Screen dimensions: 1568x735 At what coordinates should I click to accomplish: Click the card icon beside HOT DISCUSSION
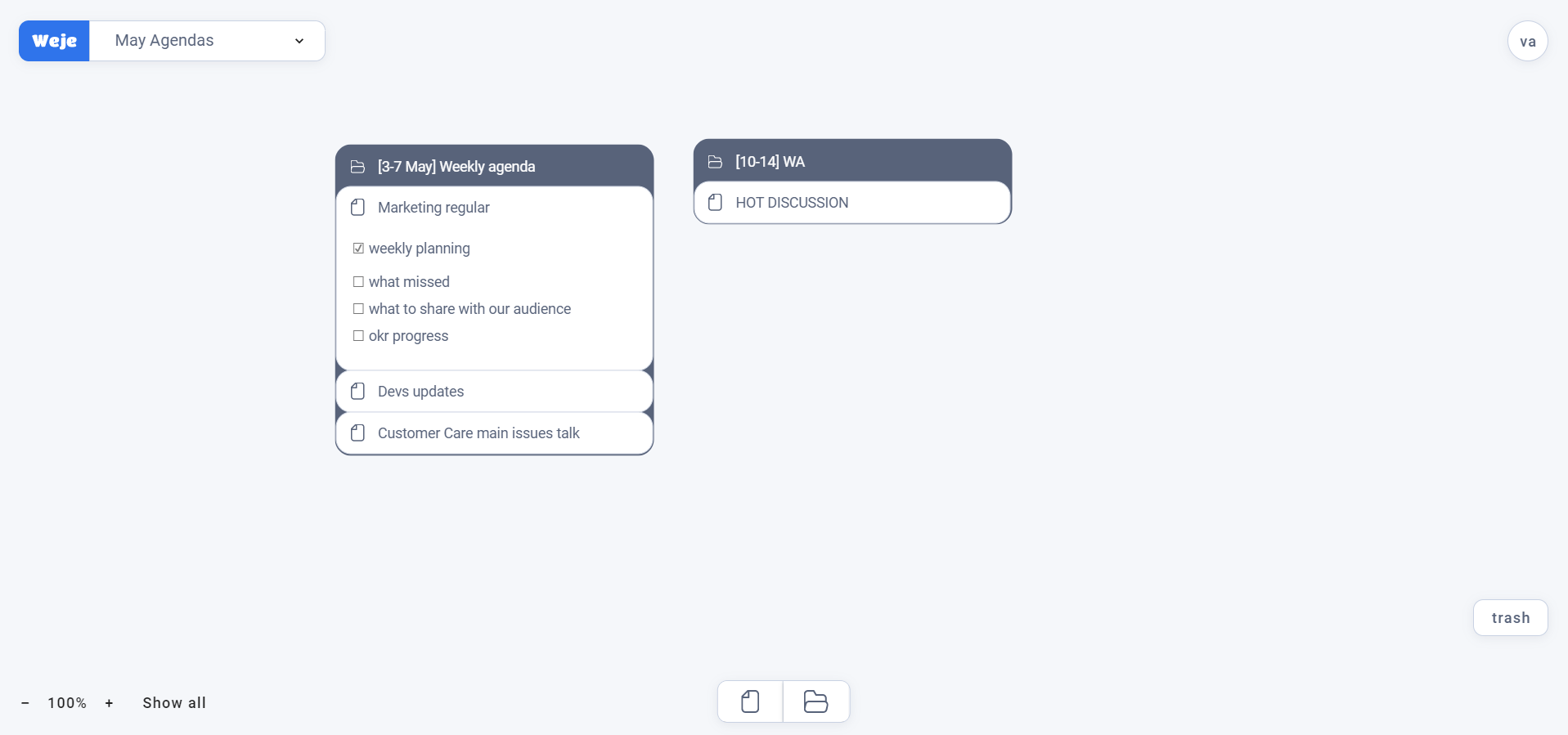coord(715,202)
